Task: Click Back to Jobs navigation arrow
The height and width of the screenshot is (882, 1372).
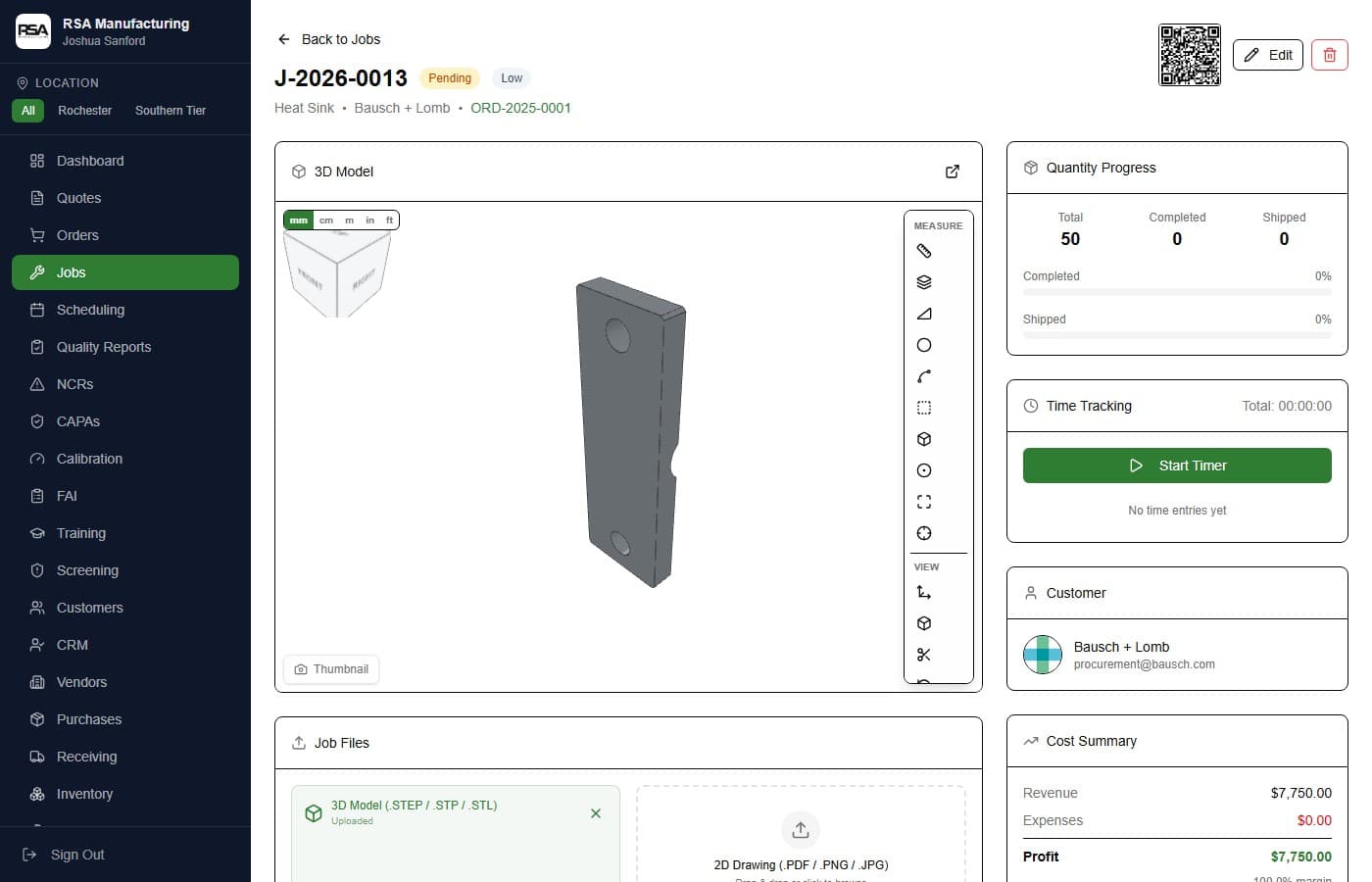Action: (x=283, y=39)
